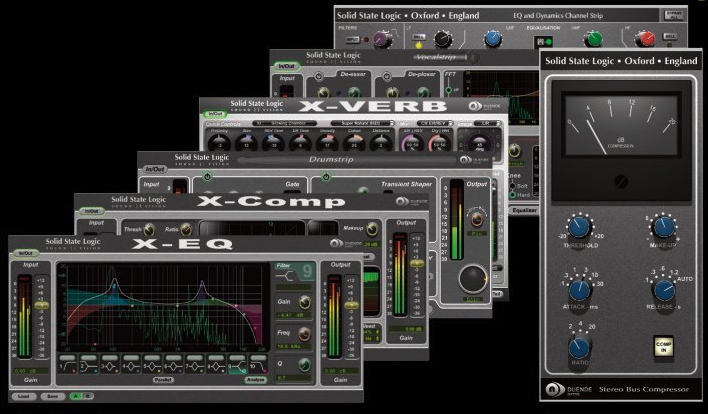Screen dimensions: 708x414
Task: Click the X-EQ Gain knob
Action: [304, 302]
